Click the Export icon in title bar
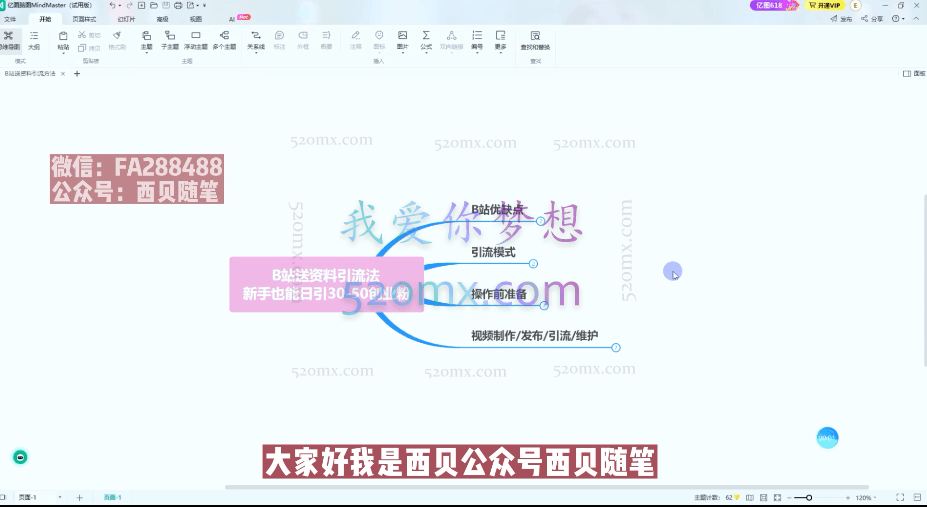 [x=190, y=5]
